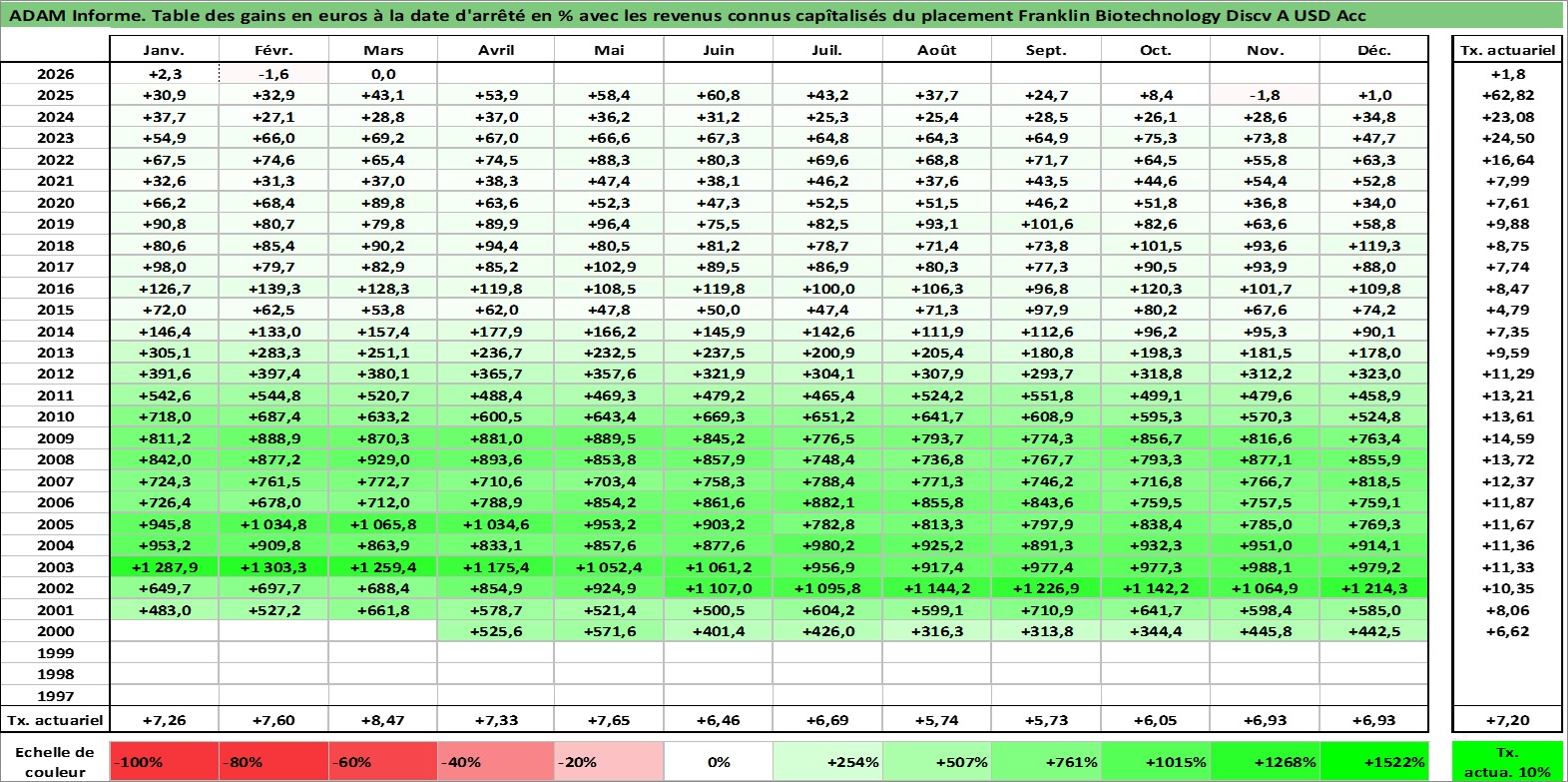Click the 'Juin' column header

[x=718, y=50]
